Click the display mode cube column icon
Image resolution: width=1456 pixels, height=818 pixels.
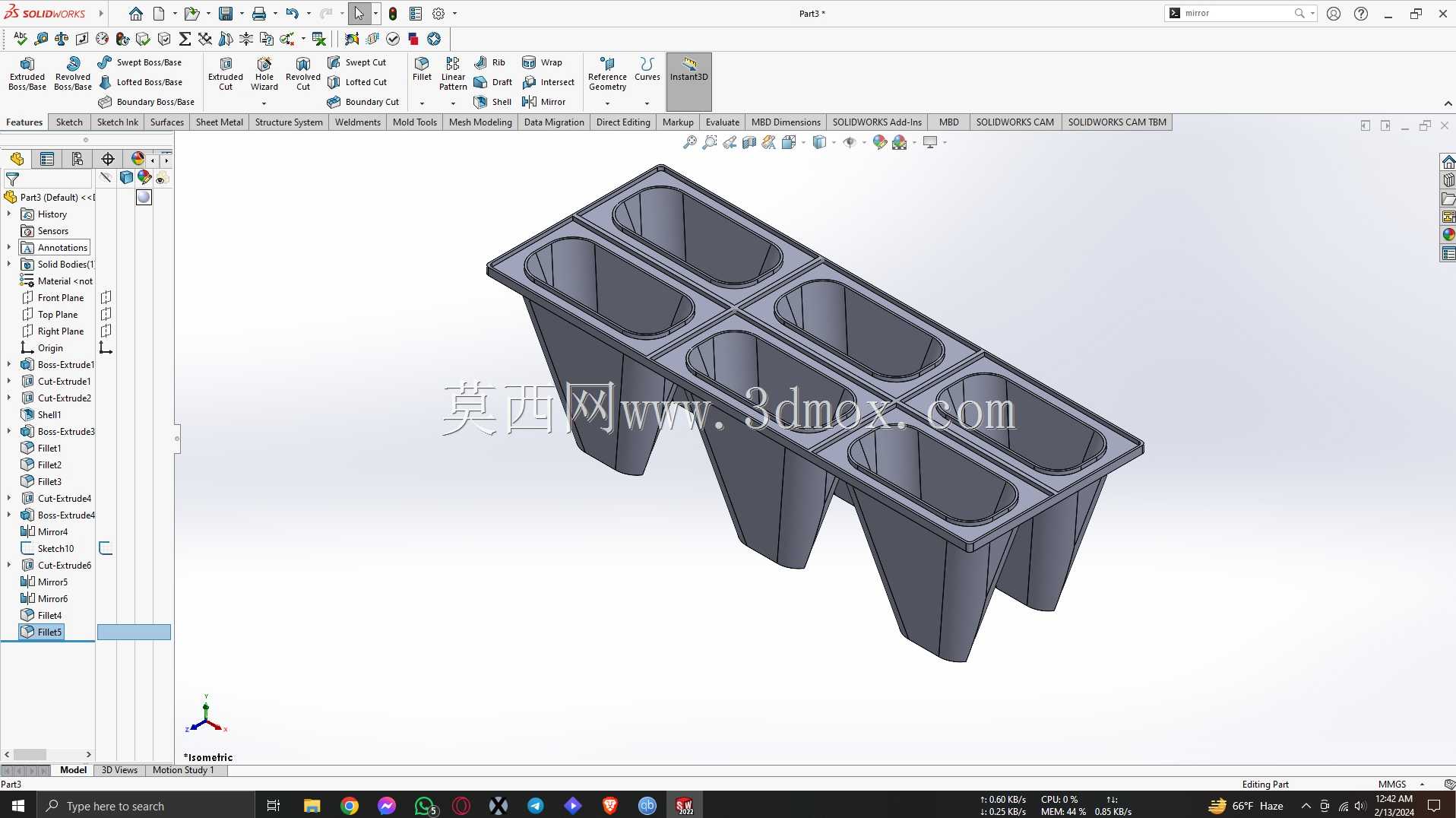pos(126,178)
